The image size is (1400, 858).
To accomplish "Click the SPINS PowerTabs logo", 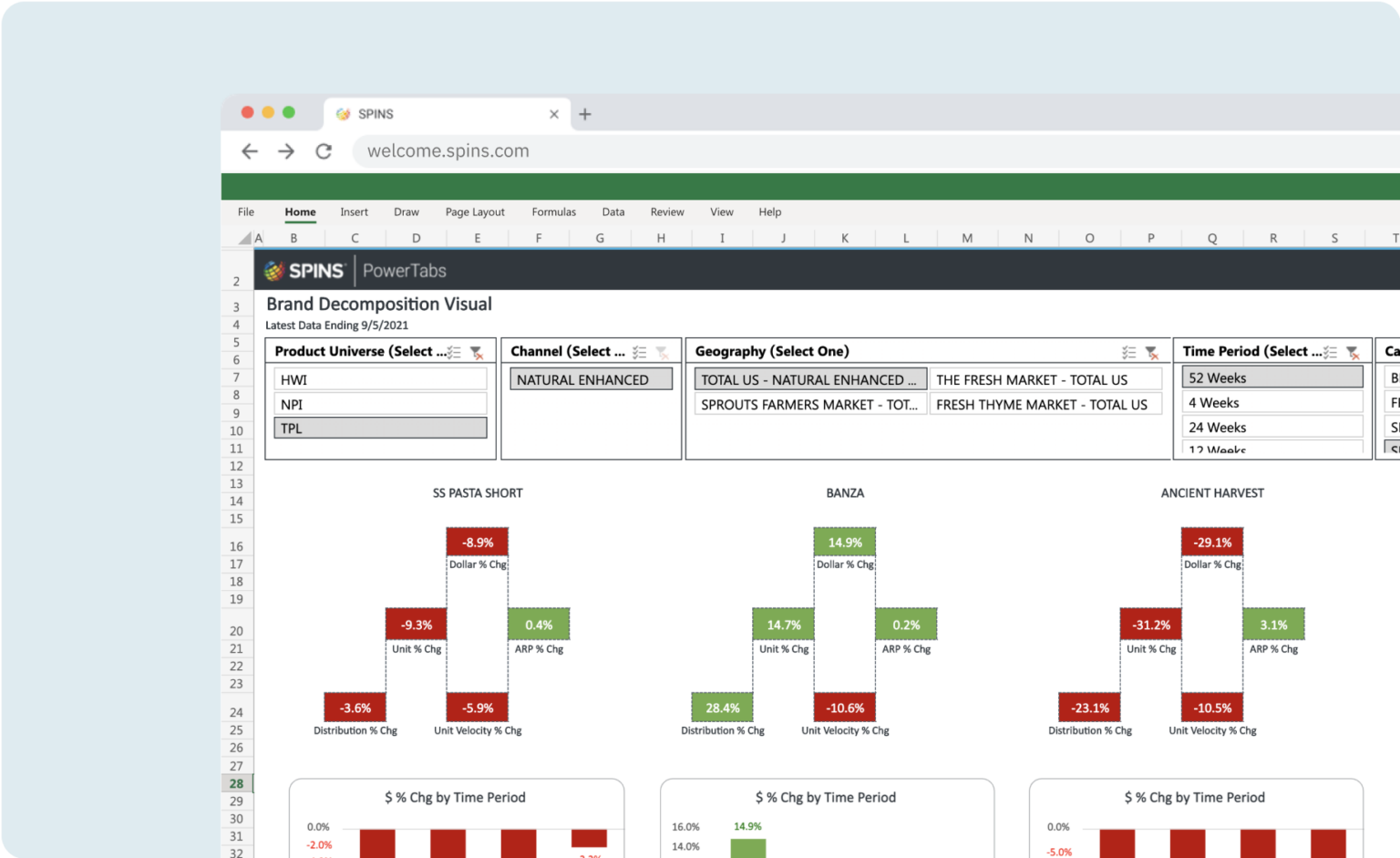I will coord(306,270).
